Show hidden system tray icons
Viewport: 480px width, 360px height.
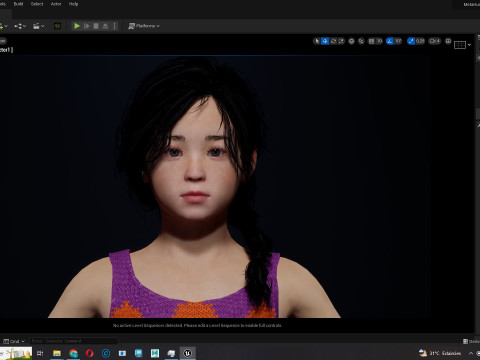[x=471, y=353]
